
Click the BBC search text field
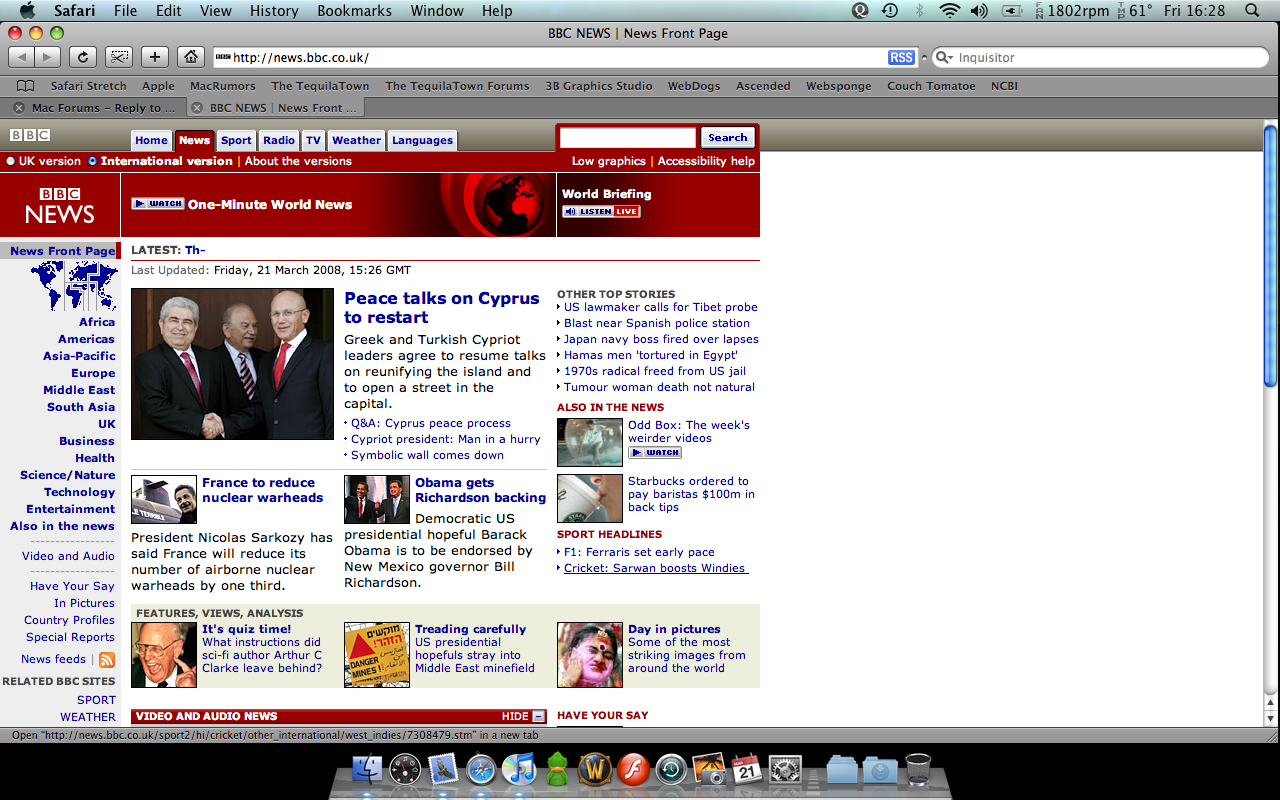pos(628,138)
